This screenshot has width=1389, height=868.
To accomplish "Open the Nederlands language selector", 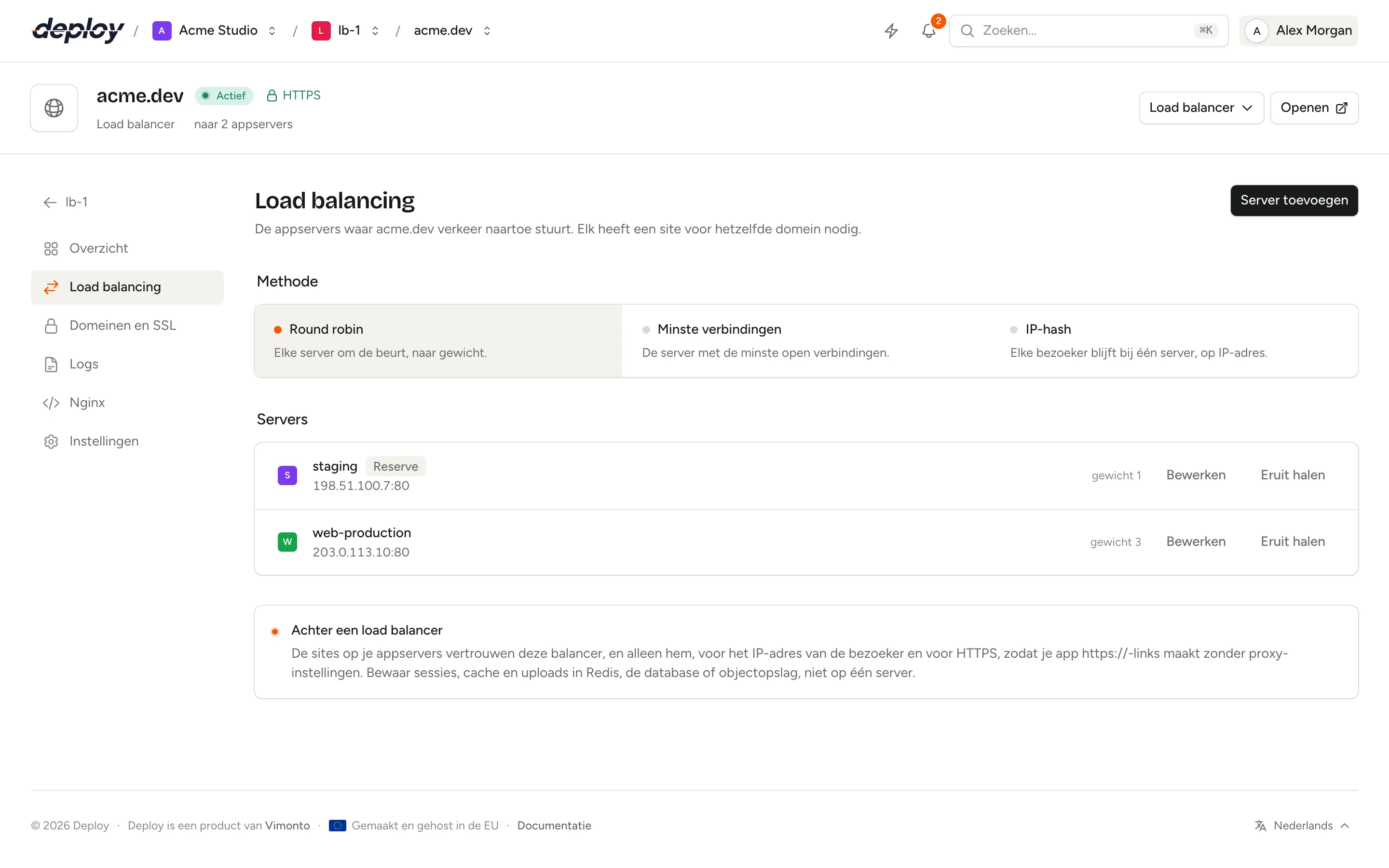I will [1302, 826].
